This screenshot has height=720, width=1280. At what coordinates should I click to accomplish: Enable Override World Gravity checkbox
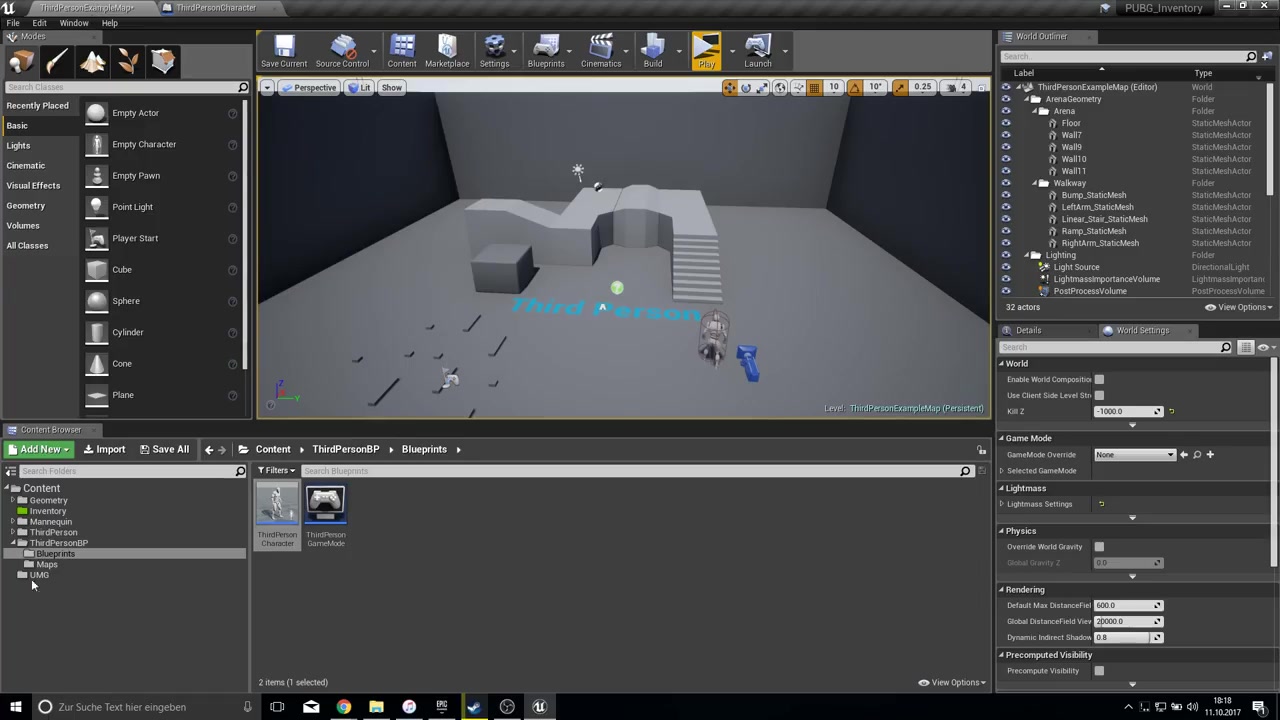(1099, 547)
